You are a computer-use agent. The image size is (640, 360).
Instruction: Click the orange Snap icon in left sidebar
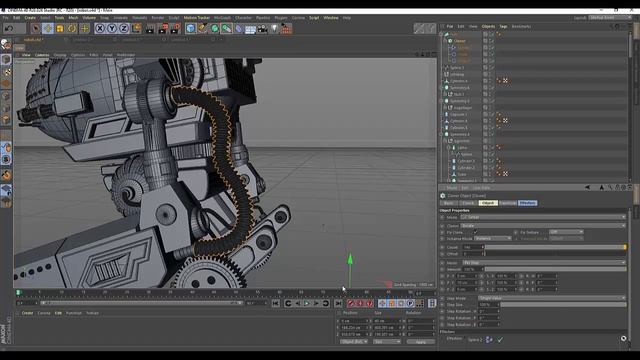click(6, 175)
